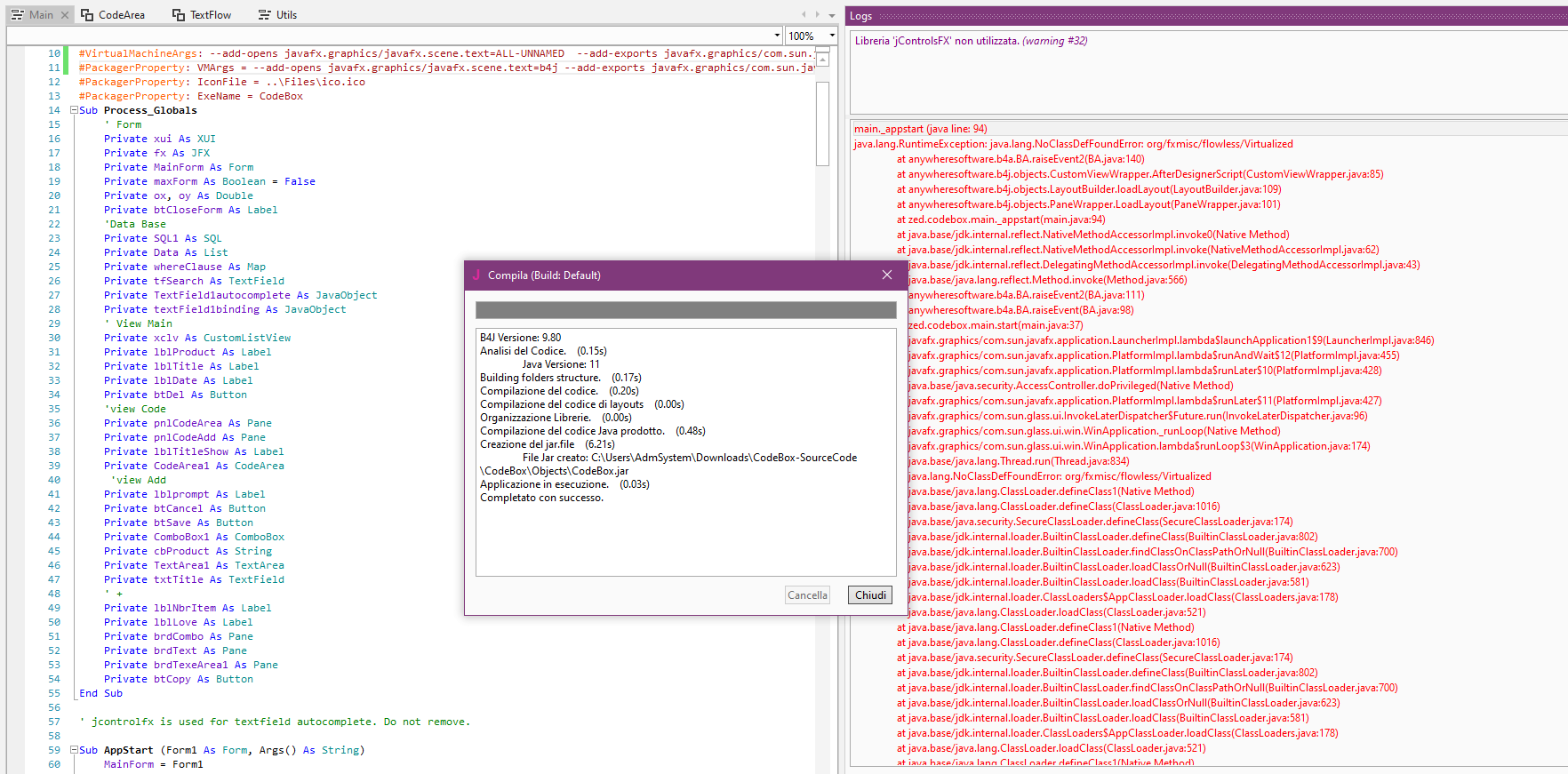Screen dimensions: 1568x774
Task: Click the code line Private SQL1 As SQL
Action: pyautogui.click(x=163, y=238)
